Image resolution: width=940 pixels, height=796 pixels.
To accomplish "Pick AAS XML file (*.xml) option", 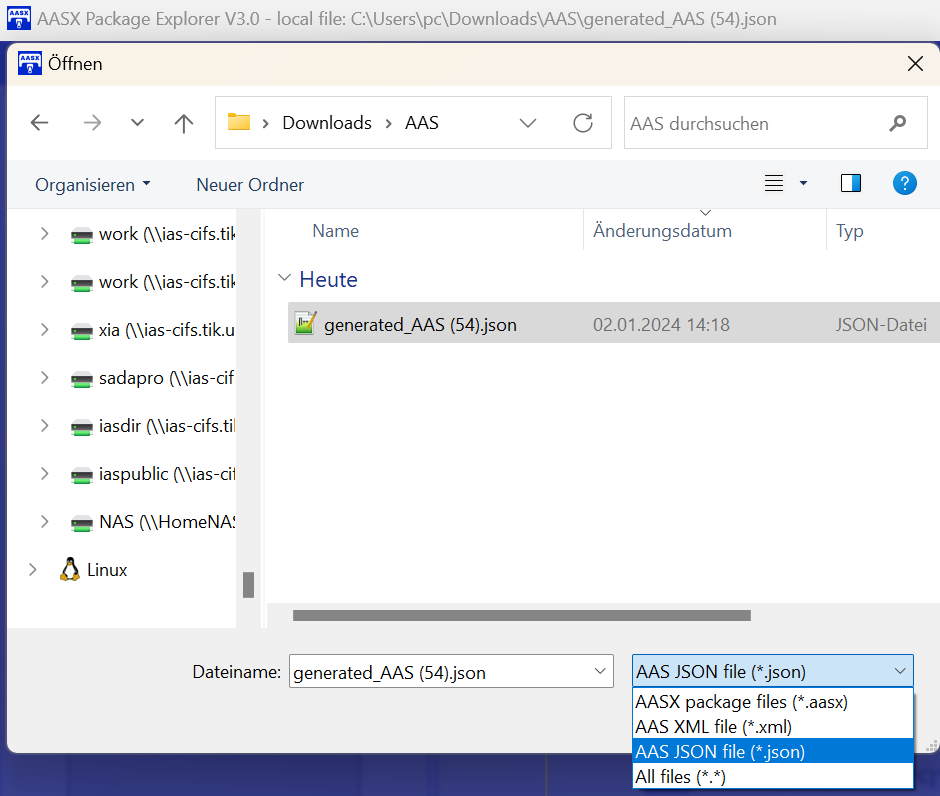I will point(715,727).
